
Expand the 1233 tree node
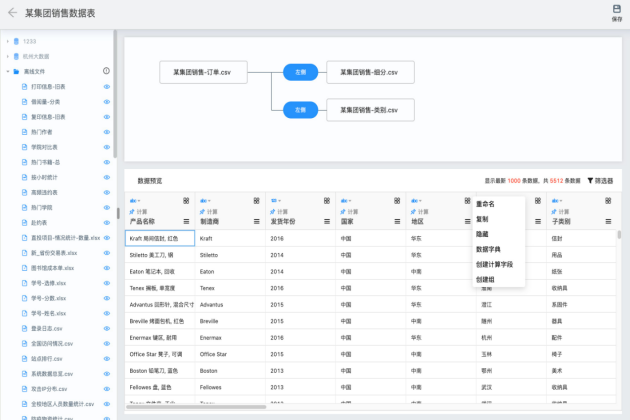coord(8,41)
